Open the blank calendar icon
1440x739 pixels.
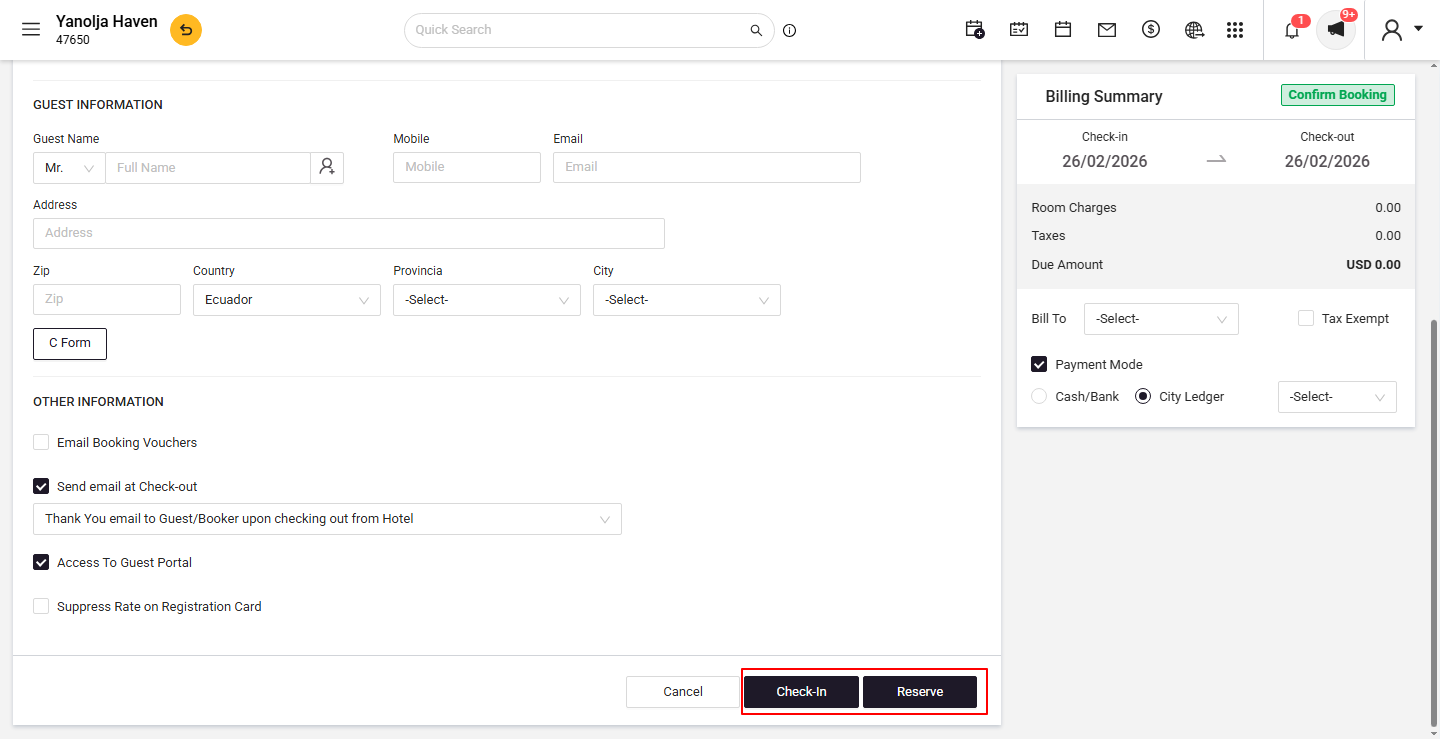[1063, 30]
